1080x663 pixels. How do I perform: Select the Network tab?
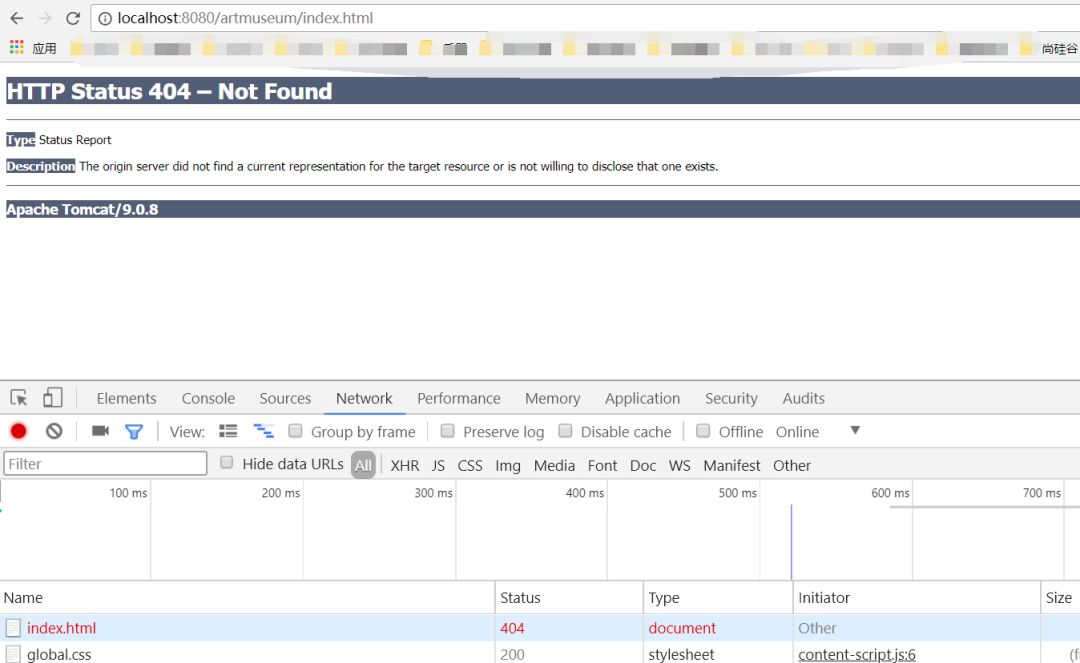tap(364, 398)
